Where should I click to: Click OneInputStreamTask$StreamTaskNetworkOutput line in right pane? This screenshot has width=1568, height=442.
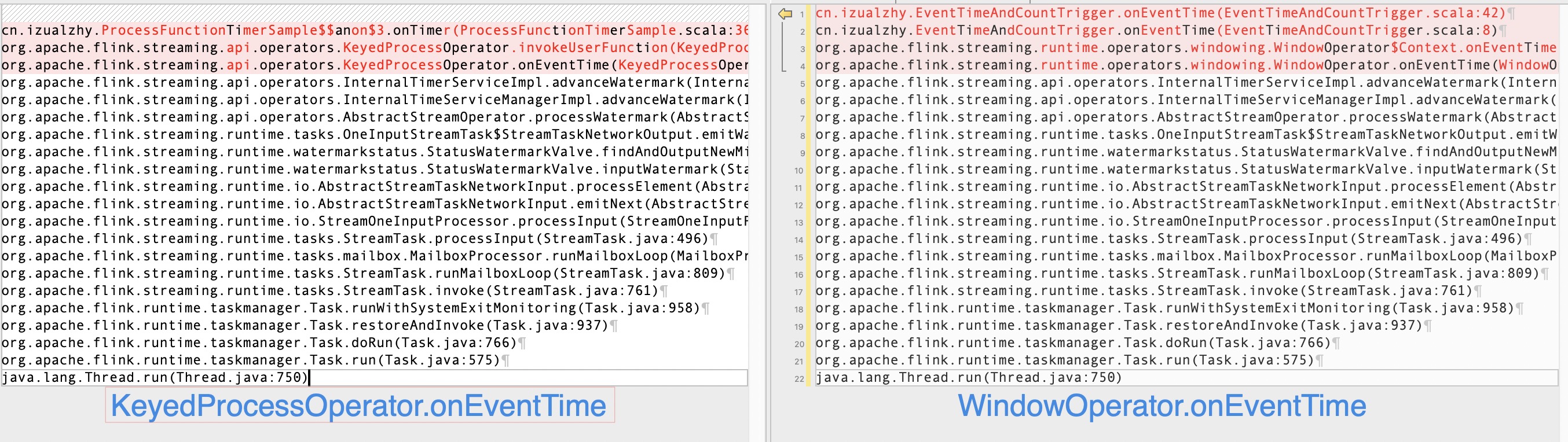click(x=1186, y=134)
